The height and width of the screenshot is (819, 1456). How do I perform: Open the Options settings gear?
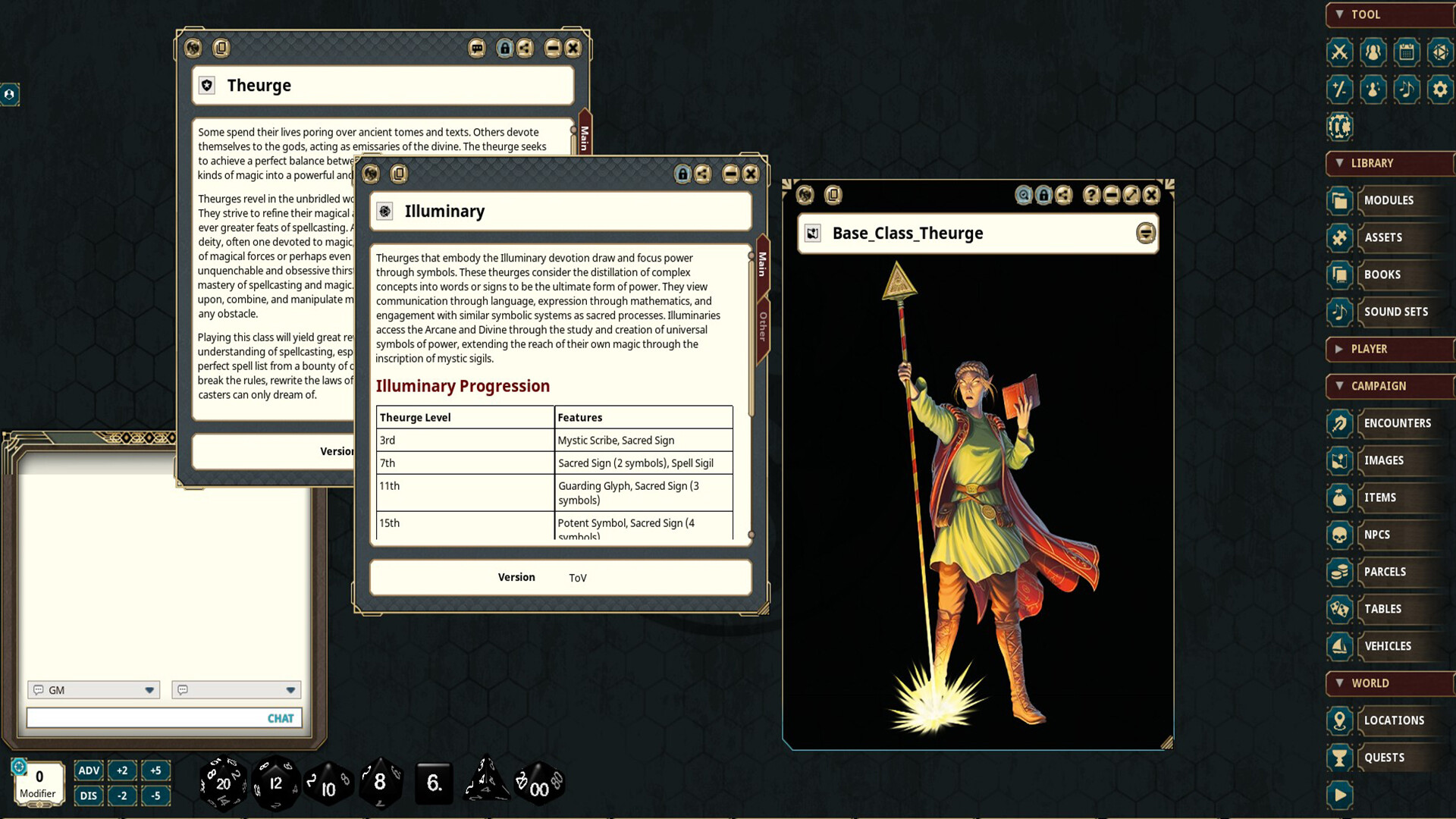pos(1441,89)
